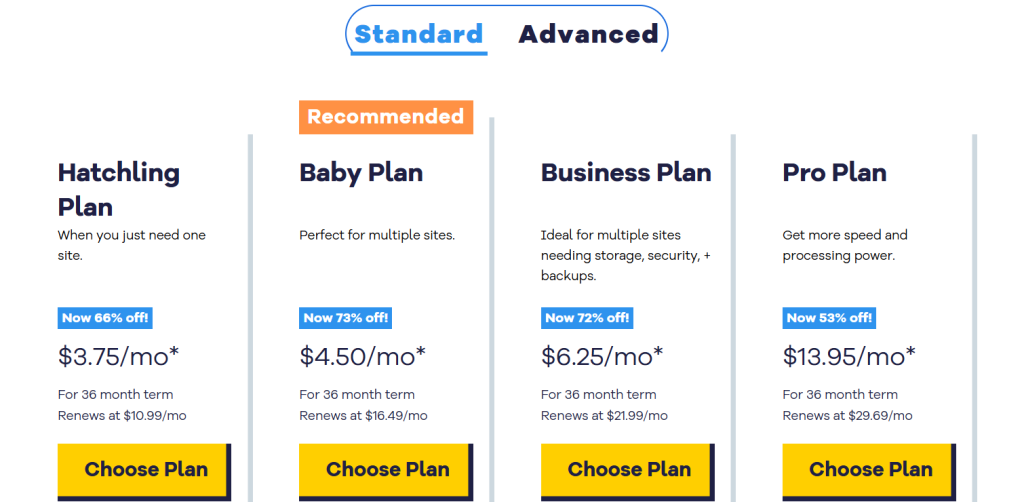Click the 'Now 73% off!' badge
The width and height of the screenshot is (1024, 502).
346,318
